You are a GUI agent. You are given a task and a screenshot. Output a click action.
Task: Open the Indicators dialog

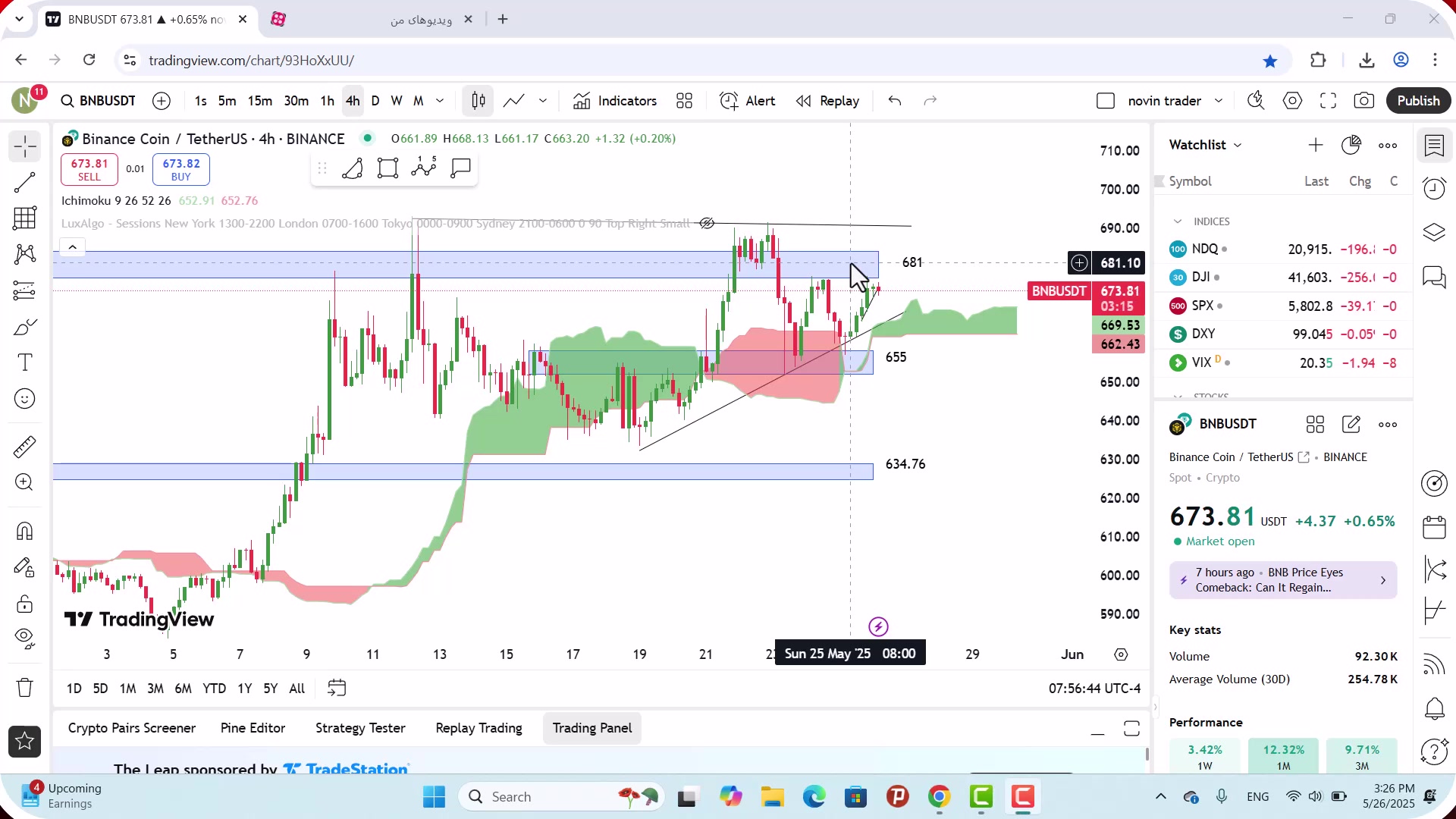pos(615,101)
